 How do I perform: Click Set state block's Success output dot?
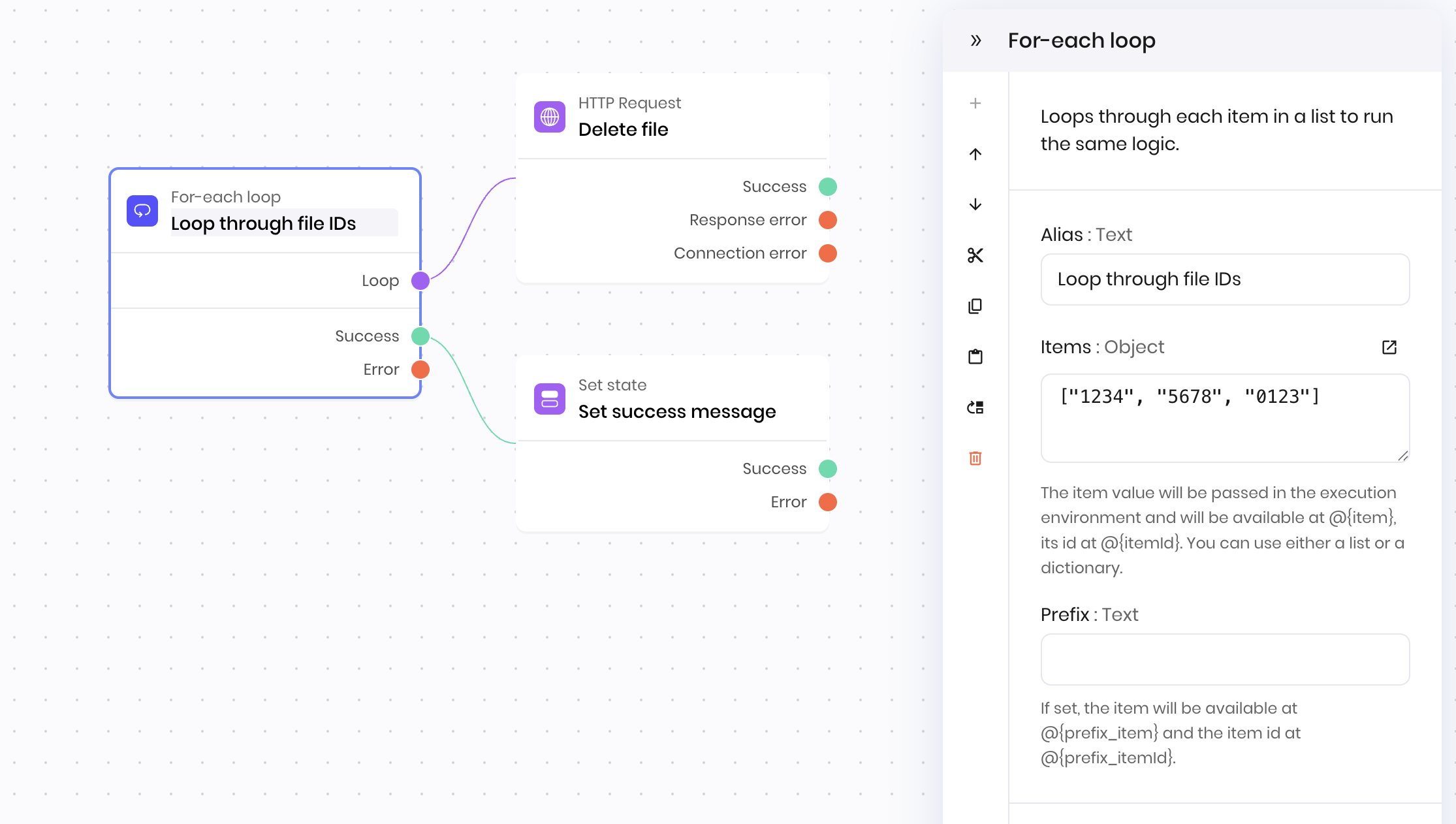point(828,469)
